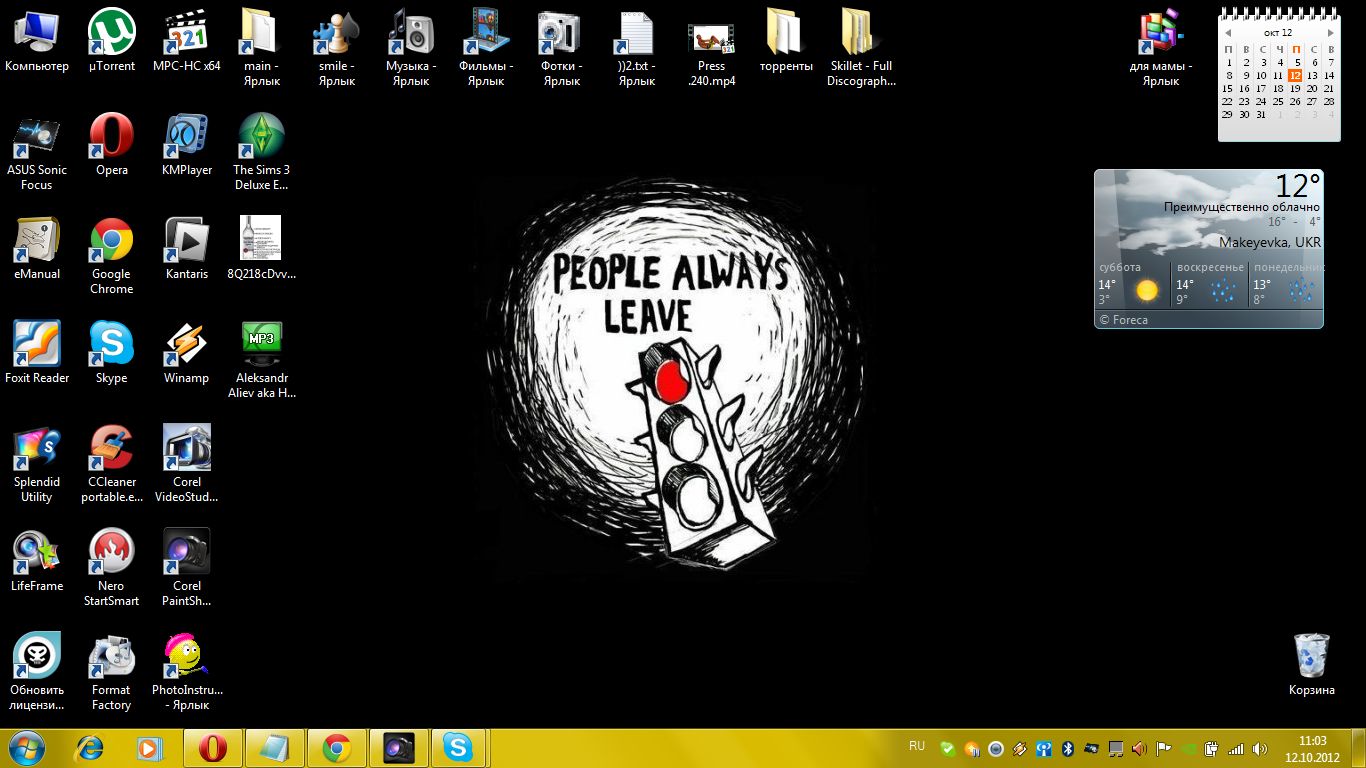Launch CCleaner portable
1366x768 pixels.
[112, 464]
